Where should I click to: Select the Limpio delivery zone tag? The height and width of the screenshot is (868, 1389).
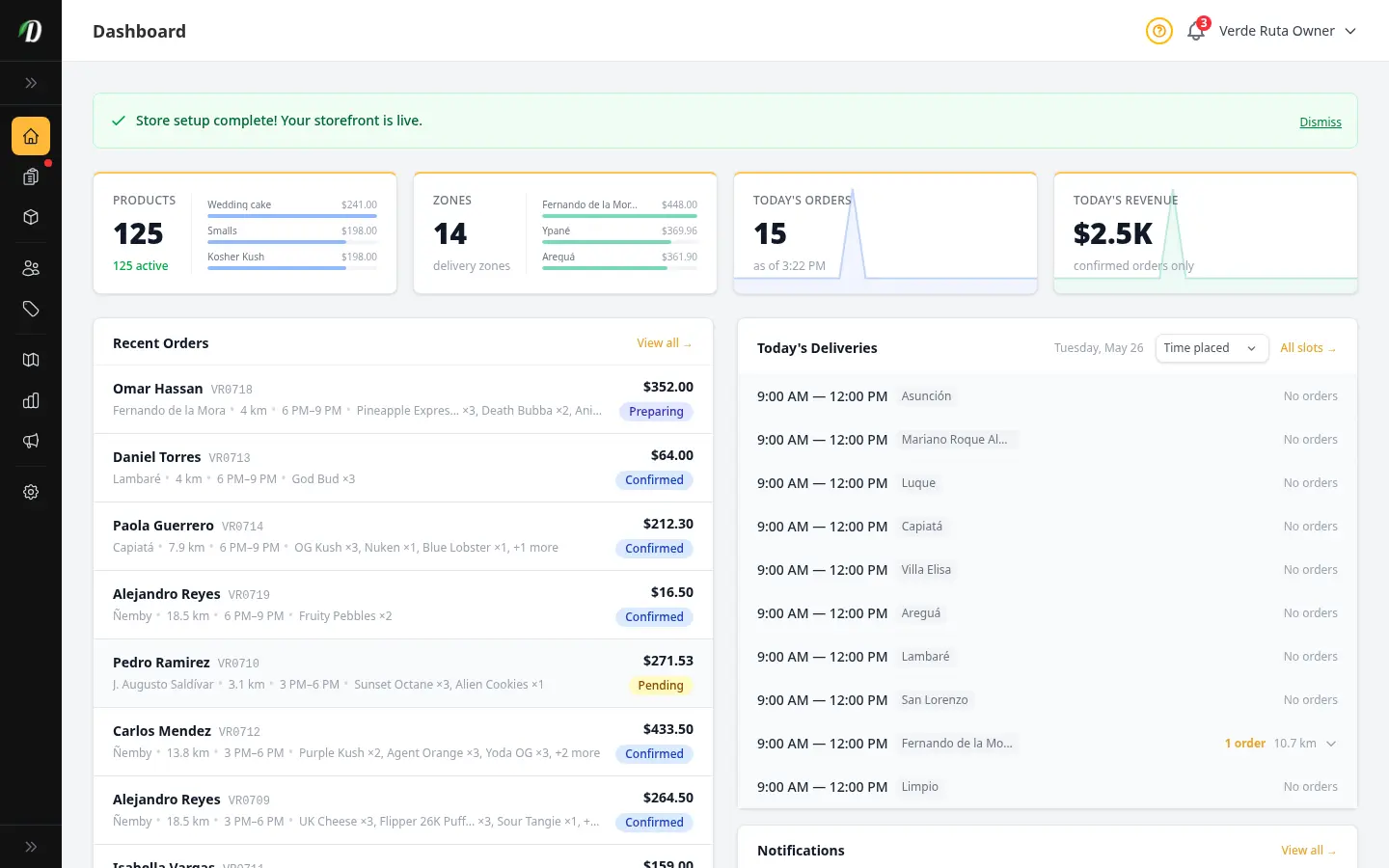(x=919, y=787)
